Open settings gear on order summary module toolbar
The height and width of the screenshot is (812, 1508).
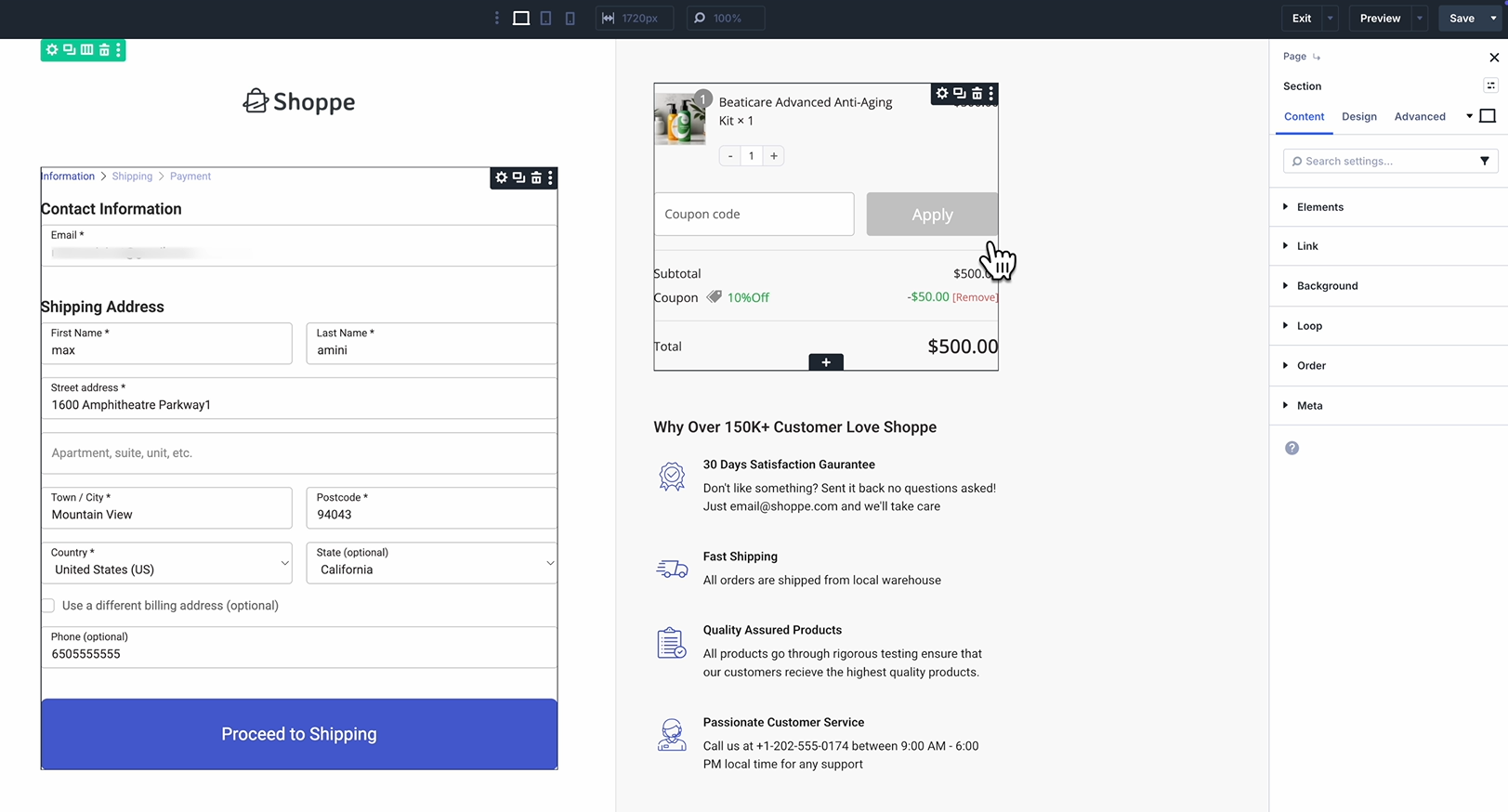[x=942, y=93]
